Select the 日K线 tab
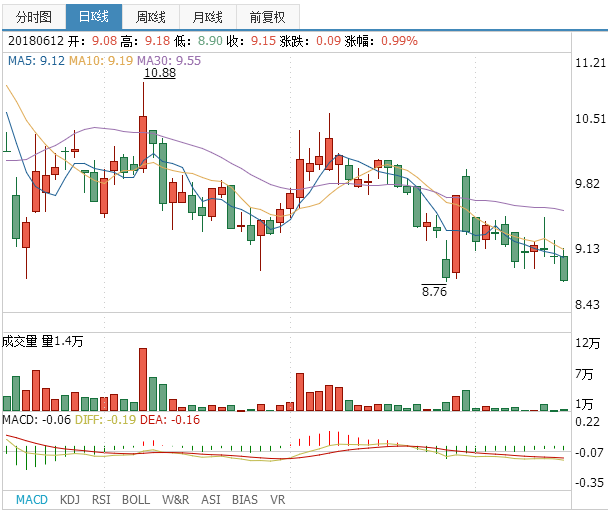 click(x=94, y=17)
